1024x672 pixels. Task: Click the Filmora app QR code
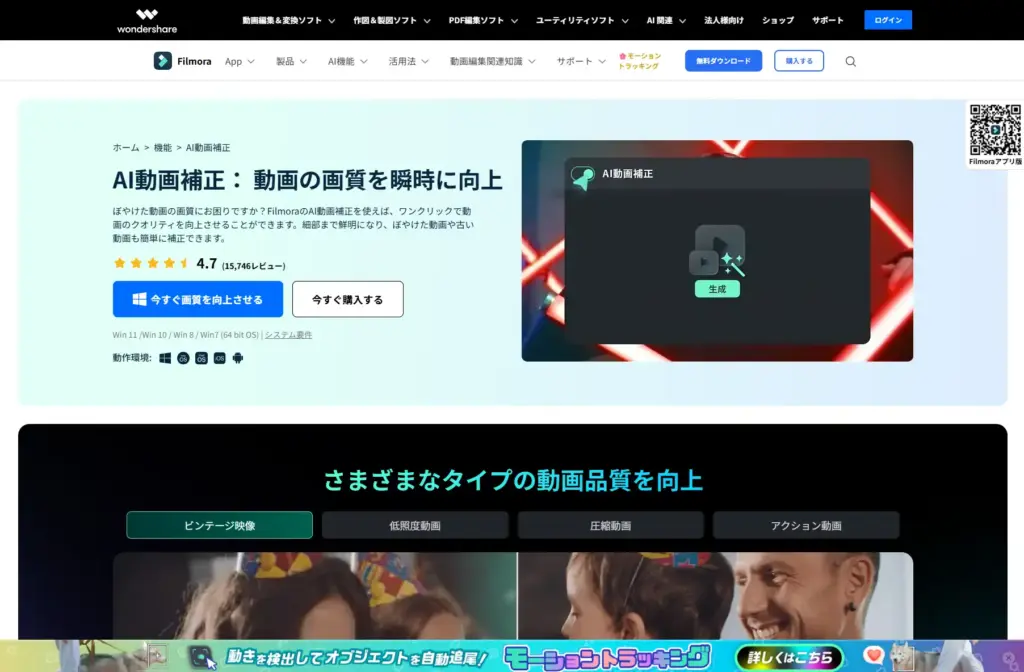(x=995, y=130)
